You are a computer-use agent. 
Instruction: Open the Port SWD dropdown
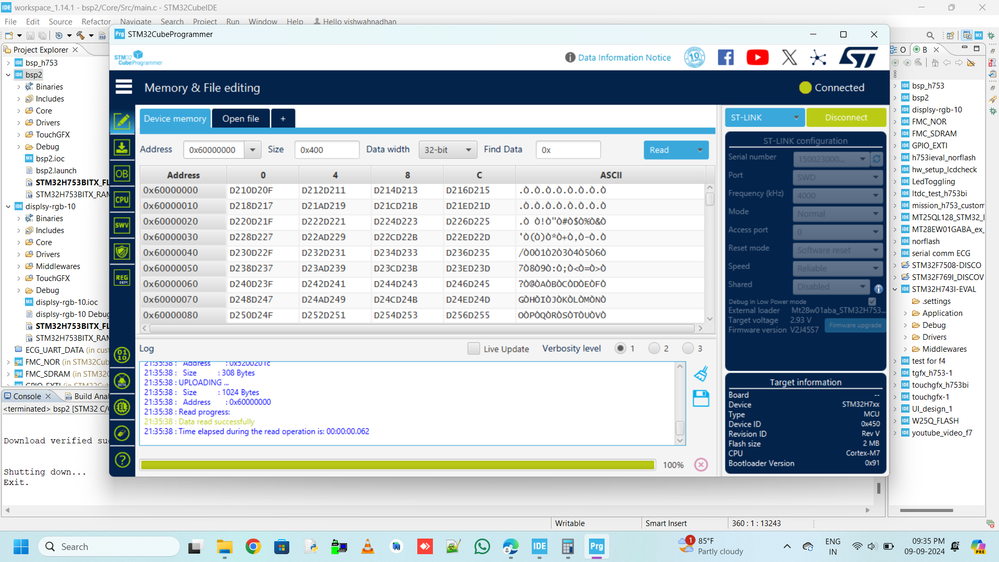click(837, 177)
